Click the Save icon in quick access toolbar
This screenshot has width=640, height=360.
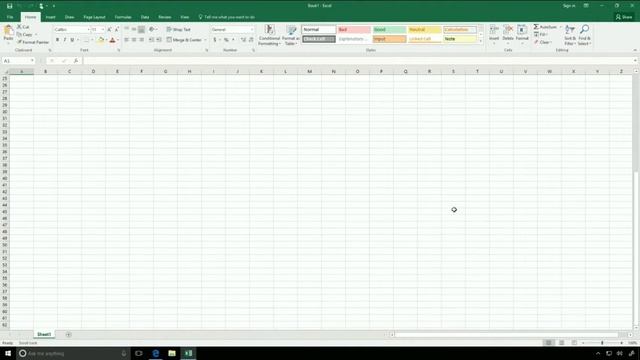click(9, 6)
